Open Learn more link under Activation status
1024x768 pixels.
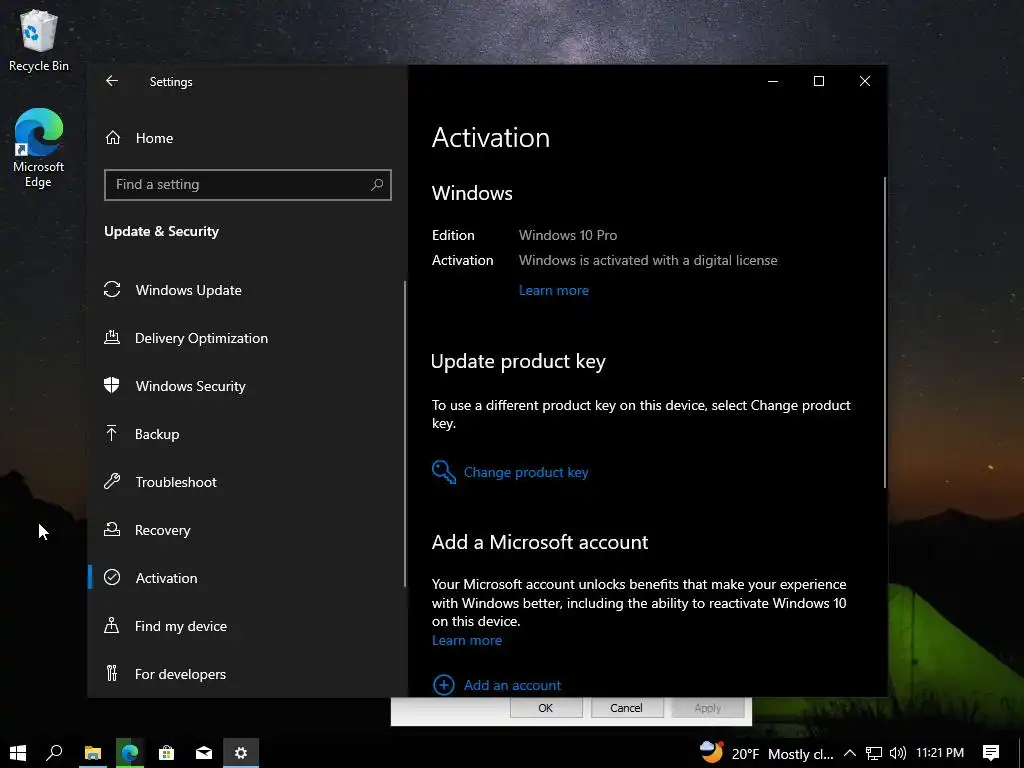point(553,291)
